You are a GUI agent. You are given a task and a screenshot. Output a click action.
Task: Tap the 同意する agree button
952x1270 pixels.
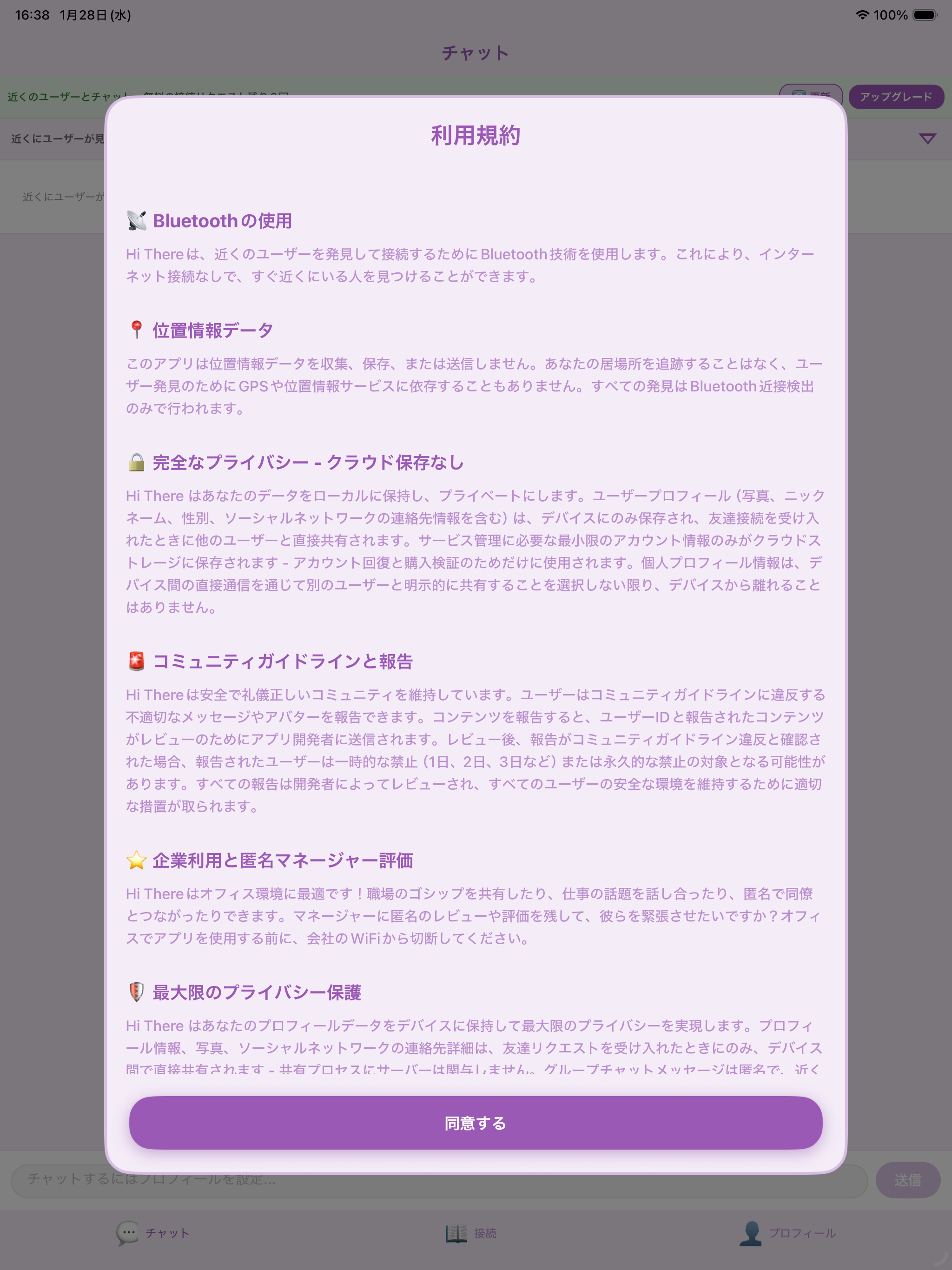(x=476, y=1123)
